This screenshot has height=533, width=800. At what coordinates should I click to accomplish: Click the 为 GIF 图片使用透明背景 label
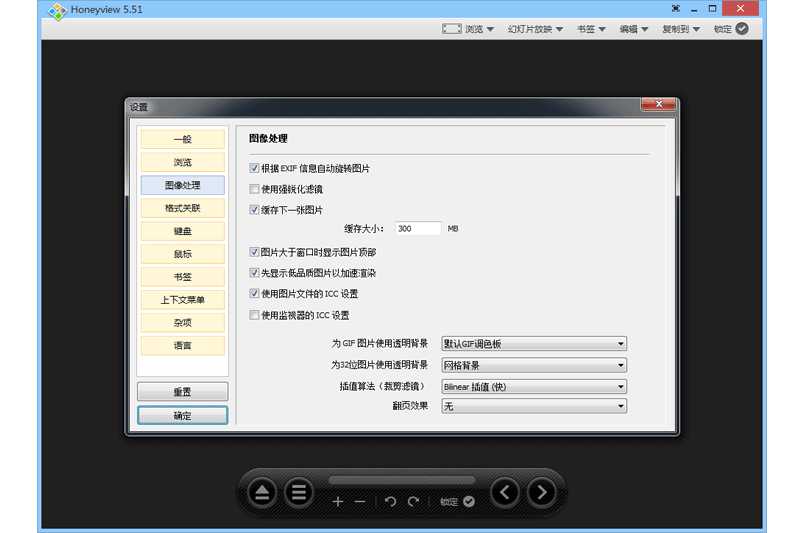click(x=379, y=344)
